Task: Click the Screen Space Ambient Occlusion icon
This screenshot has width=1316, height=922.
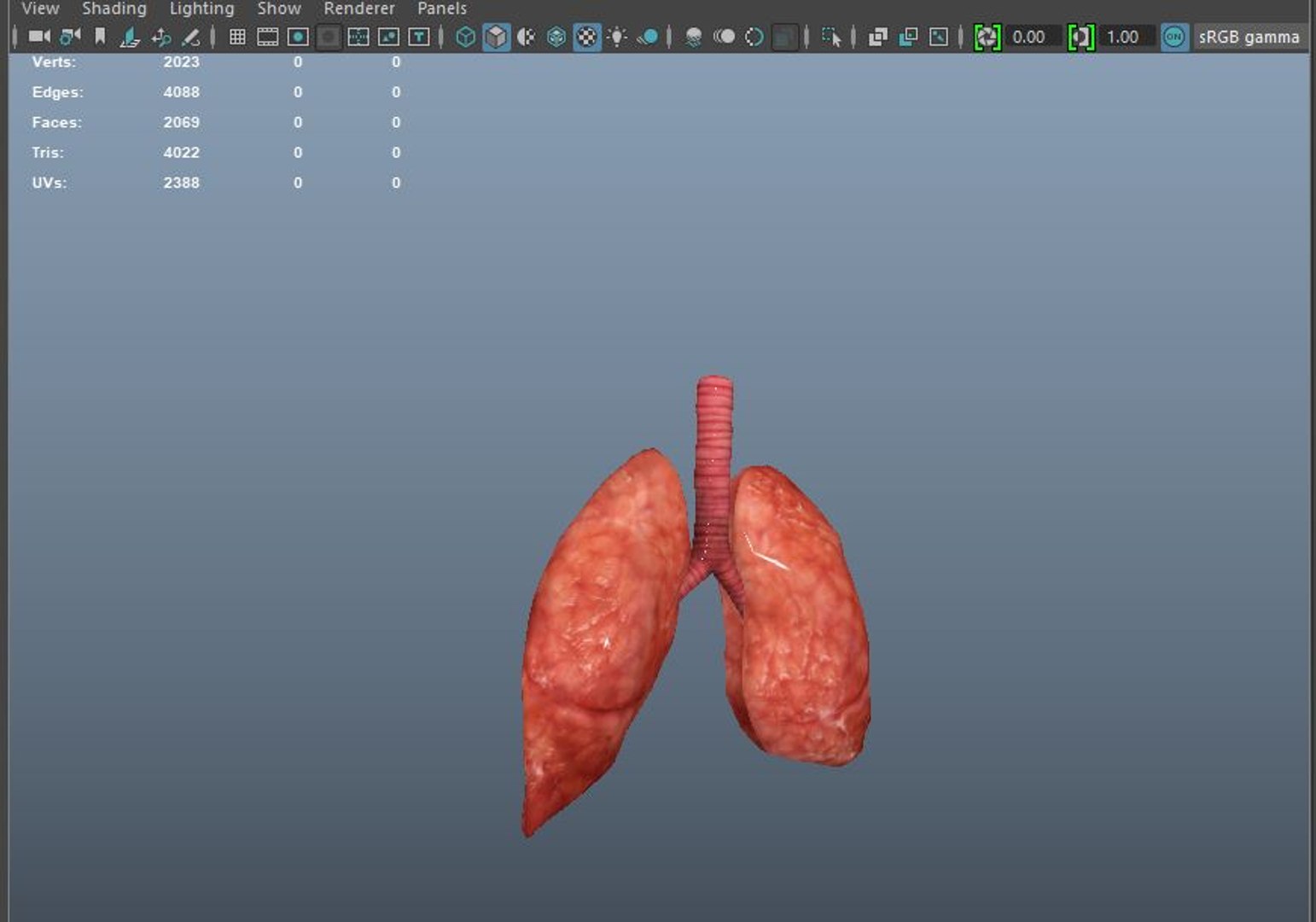Action: [694, 37]
